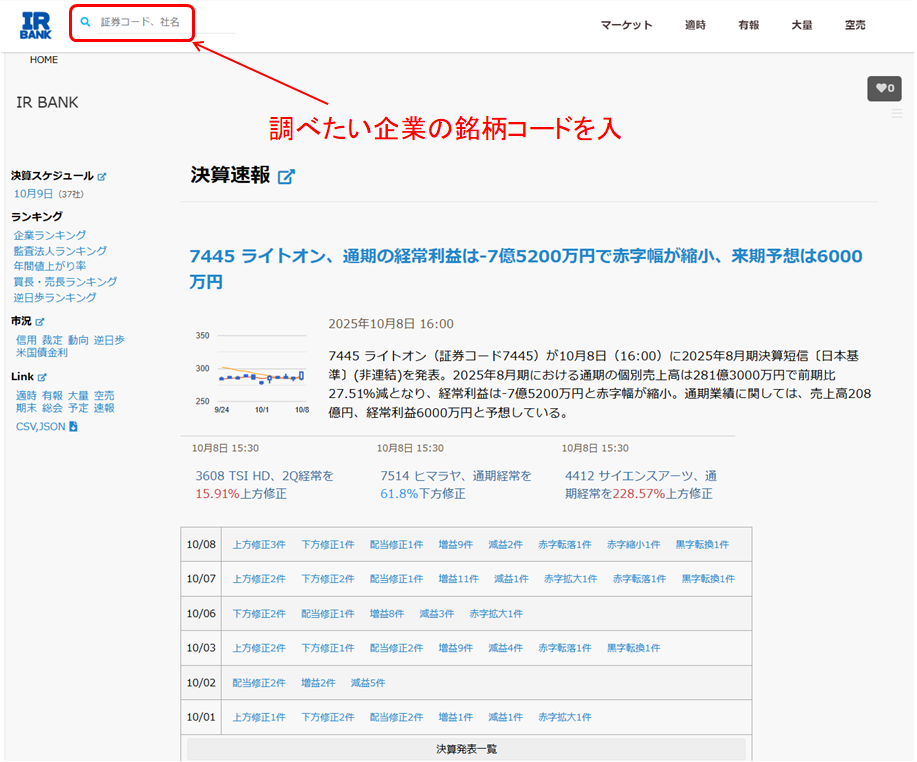Click external link icon beside Link heading
Image resolution: width=917 pixels, height=762 pixels.
43,378
